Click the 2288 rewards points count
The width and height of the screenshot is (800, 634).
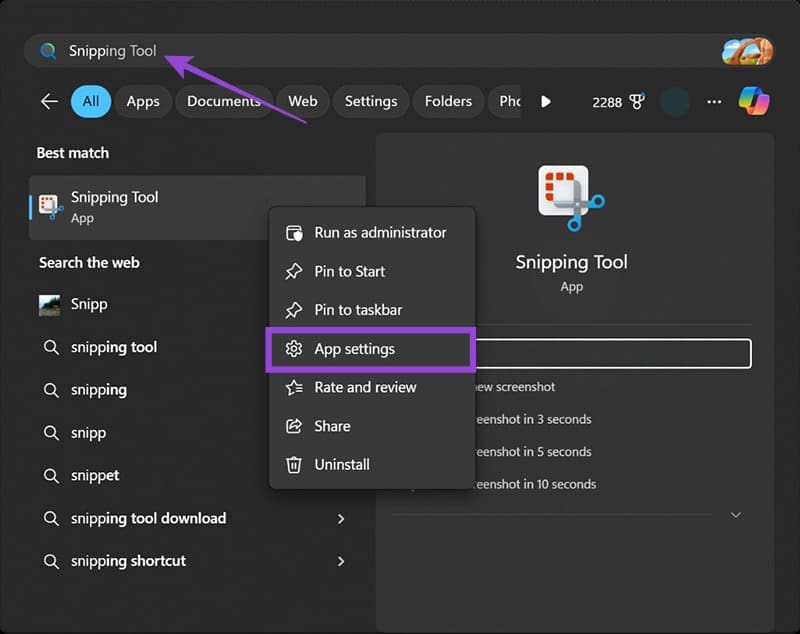607,102
